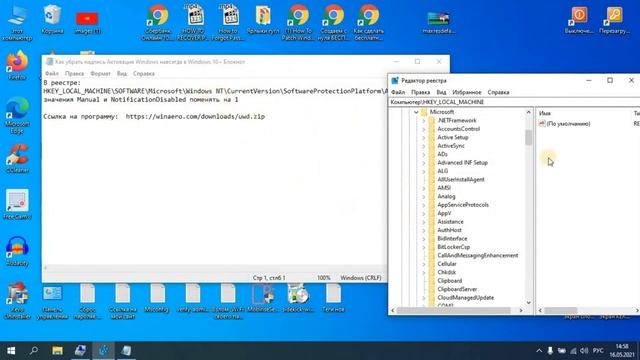Open the 'Сбербанк Онлайн' Chrome shortcut
Viewport: 640px width, 360px height.
(x=158, y=22)
